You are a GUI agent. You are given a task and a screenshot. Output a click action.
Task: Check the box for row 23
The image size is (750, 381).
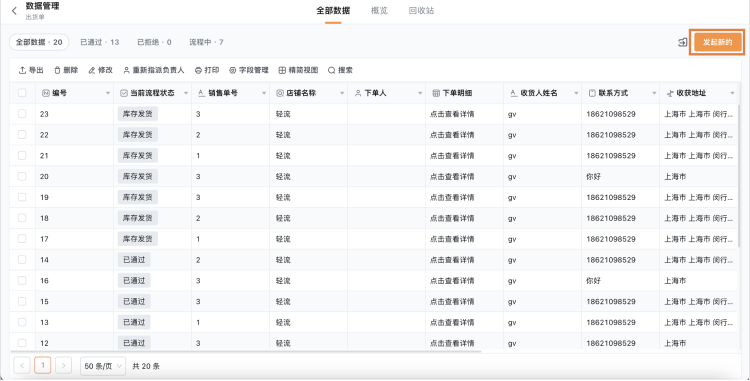22,114
